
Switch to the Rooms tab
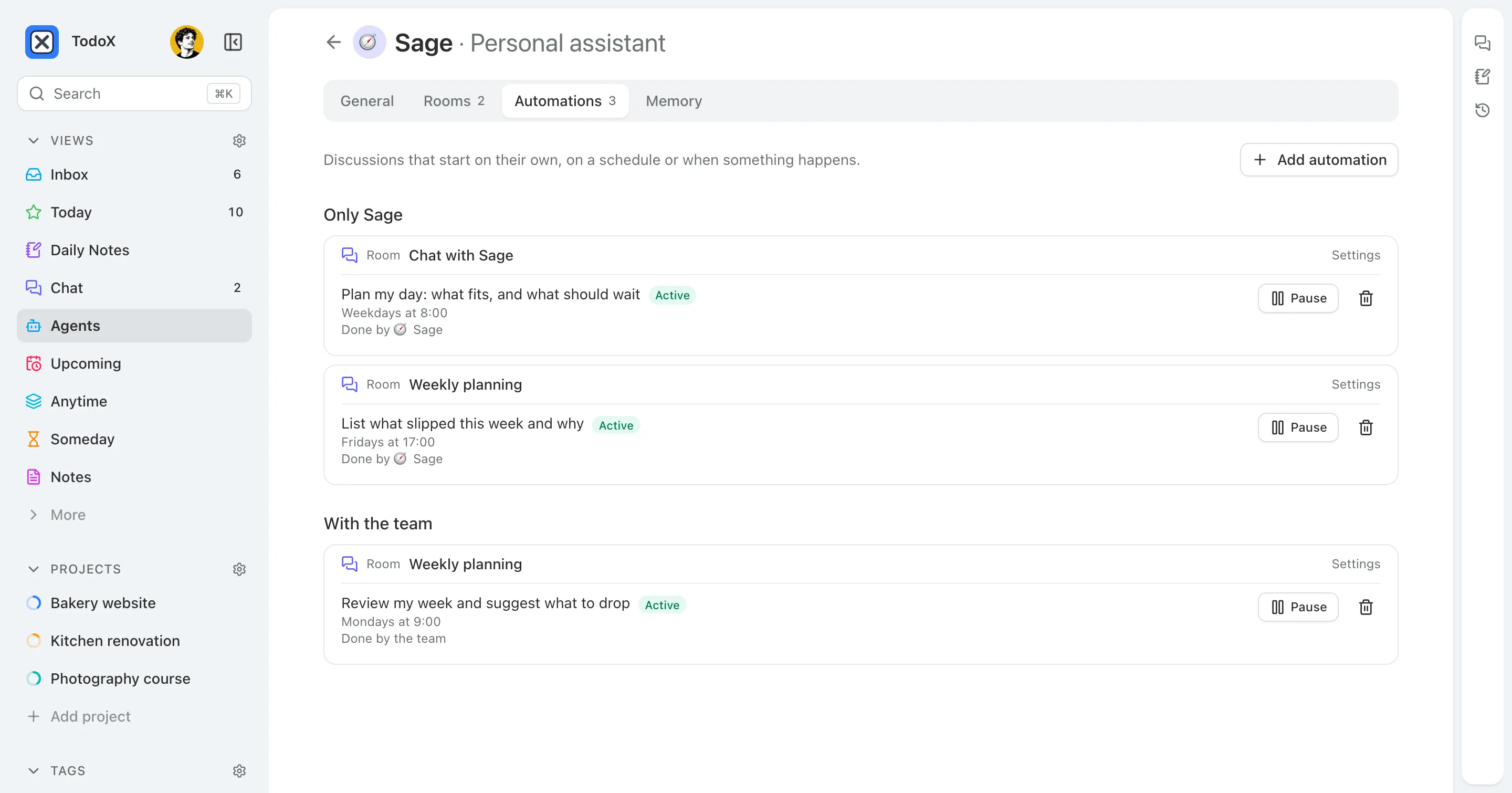(x=454, y=101)
